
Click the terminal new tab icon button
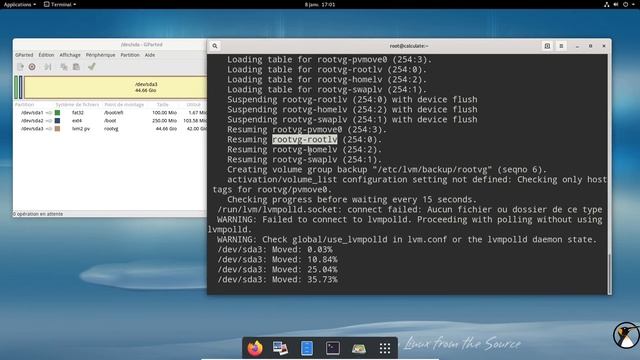547,46
